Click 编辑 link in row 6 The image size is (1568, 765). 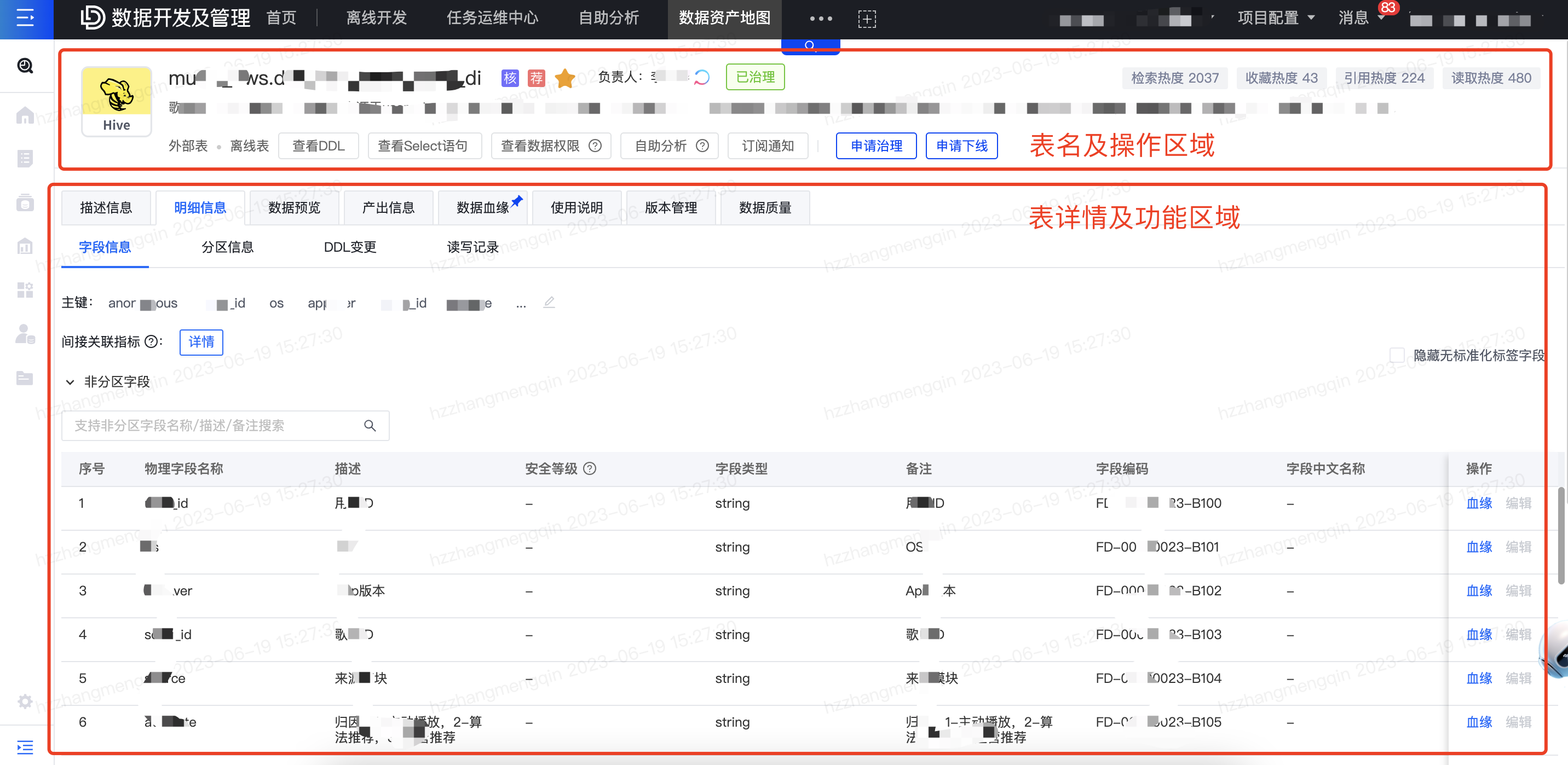1518,722
